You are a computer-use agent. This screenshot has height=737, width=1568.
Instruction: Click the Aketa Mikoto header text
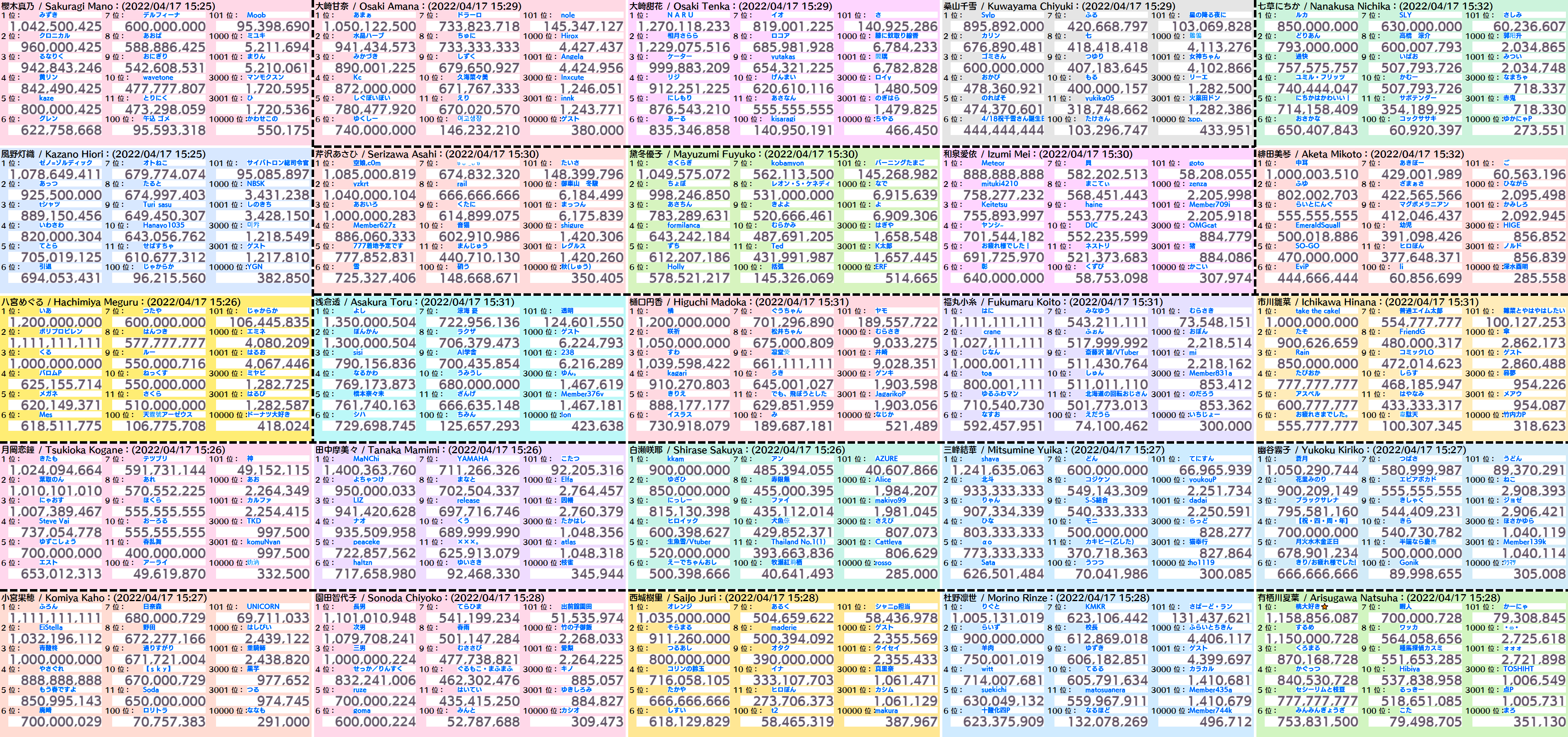tap(1361, 154)
